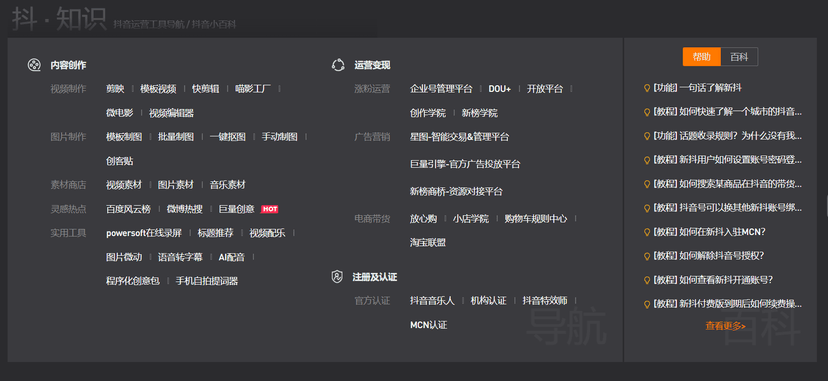Click the 抖音运营工具导航 header text
Image resolution: width=828 pixels, height=381 pixels.
tap(148, 25)
